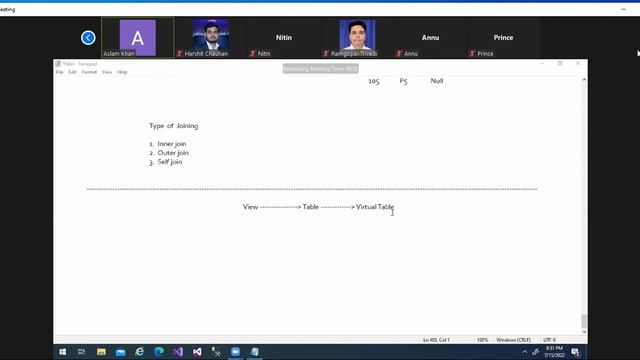Click Ramgopal Trivedi's muted microphone icon
The image size is (640, 360).
(326, 53)
